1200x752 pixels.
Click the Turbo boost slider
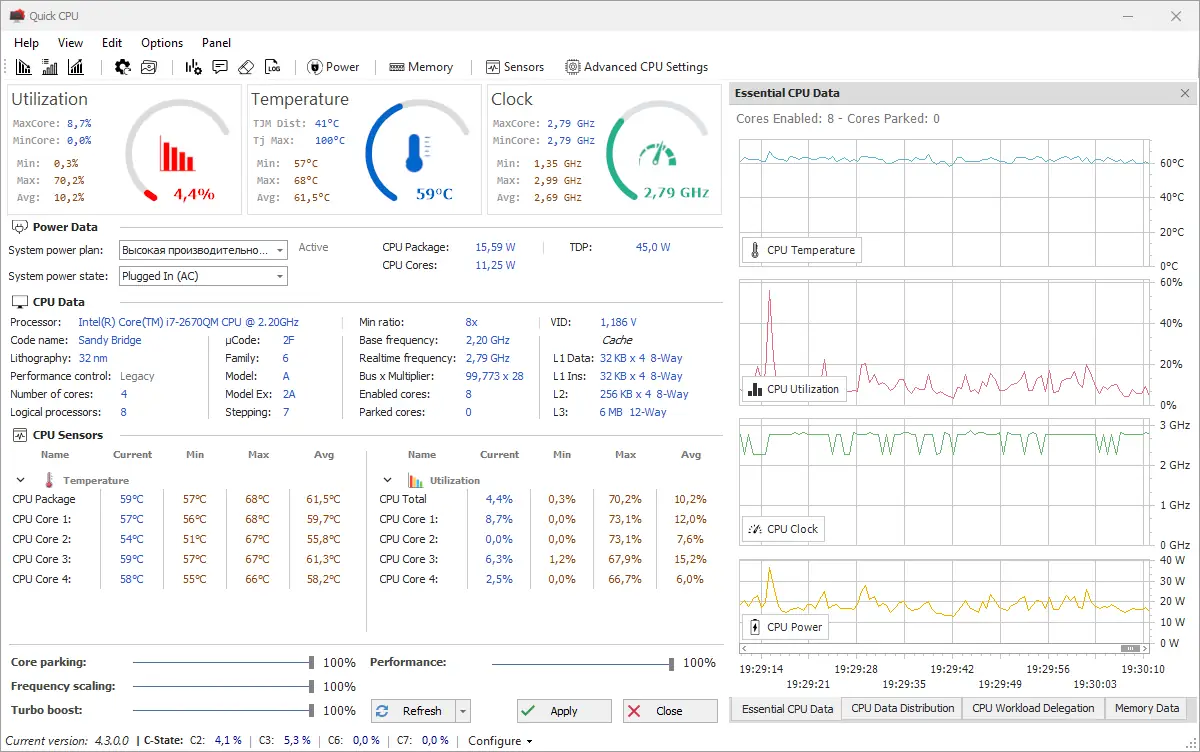tap(223, 711)
